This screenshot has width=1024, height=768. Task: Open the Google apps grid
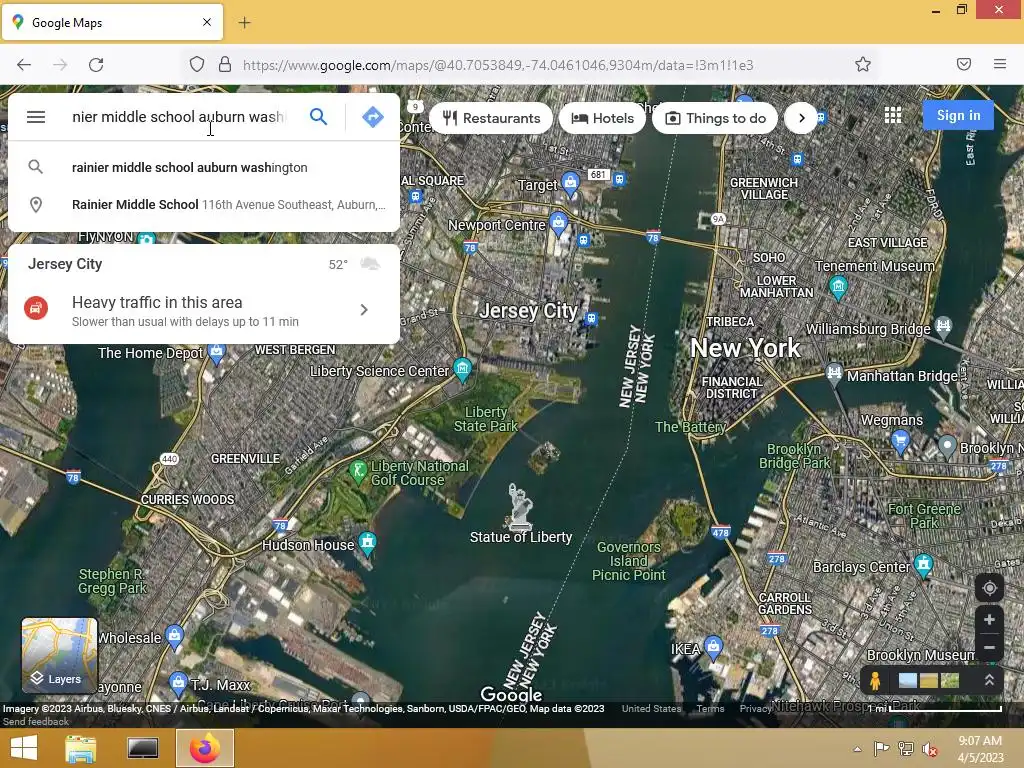tap(893, 116)
